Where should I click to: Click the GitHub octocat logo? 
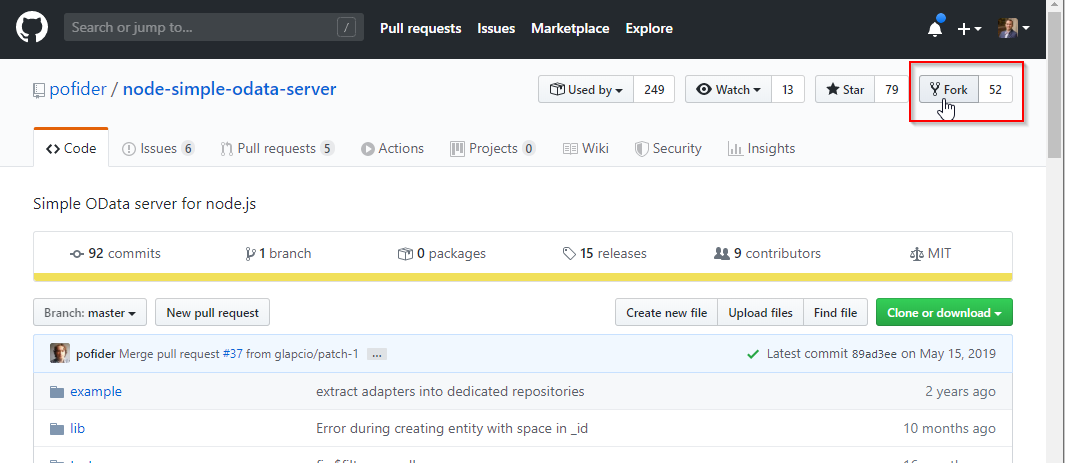pos(32,28)
